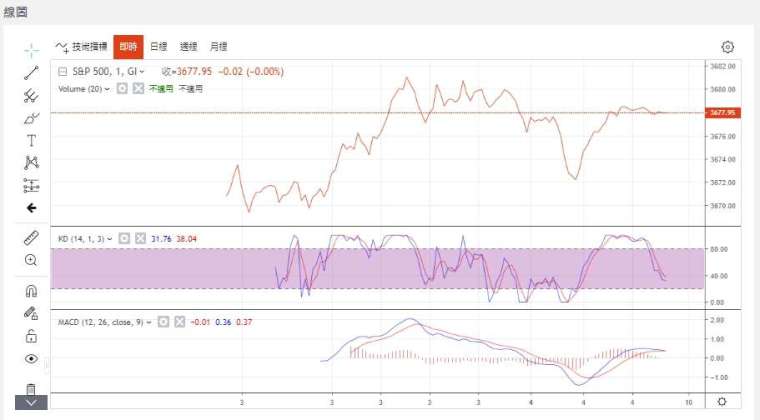Toggle magnet mode
Image resolution: width=760 pixels, height=420 pixels.
point(31,291)
